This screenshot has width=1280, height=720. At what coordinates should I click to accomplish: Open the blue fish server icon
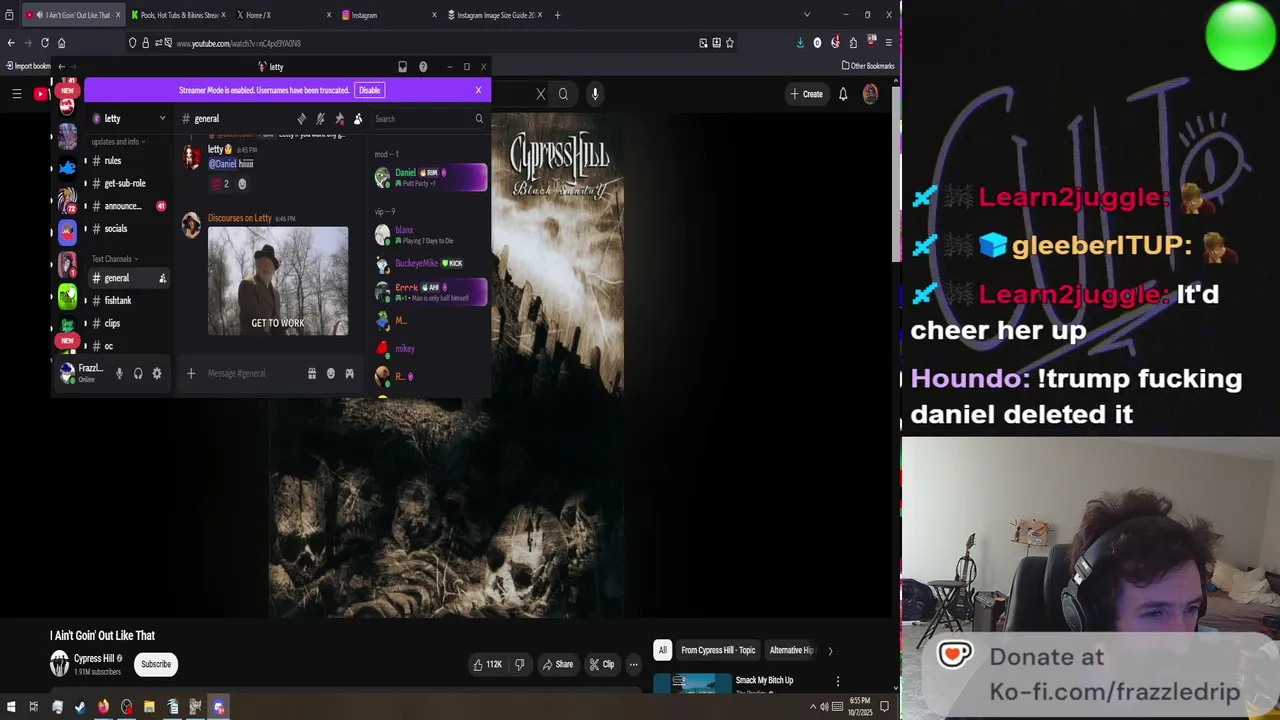(x=67, y=168)
